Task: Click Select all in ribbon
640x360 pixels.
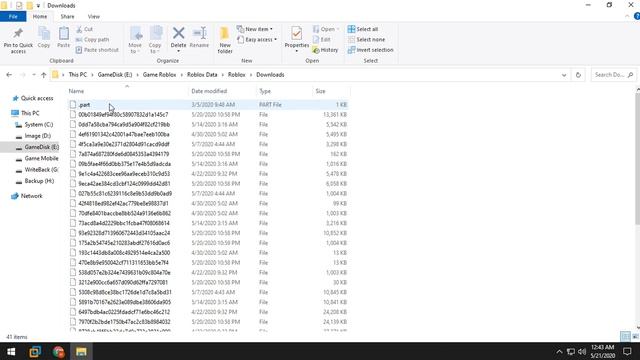Action: click(x=363, y=29)
